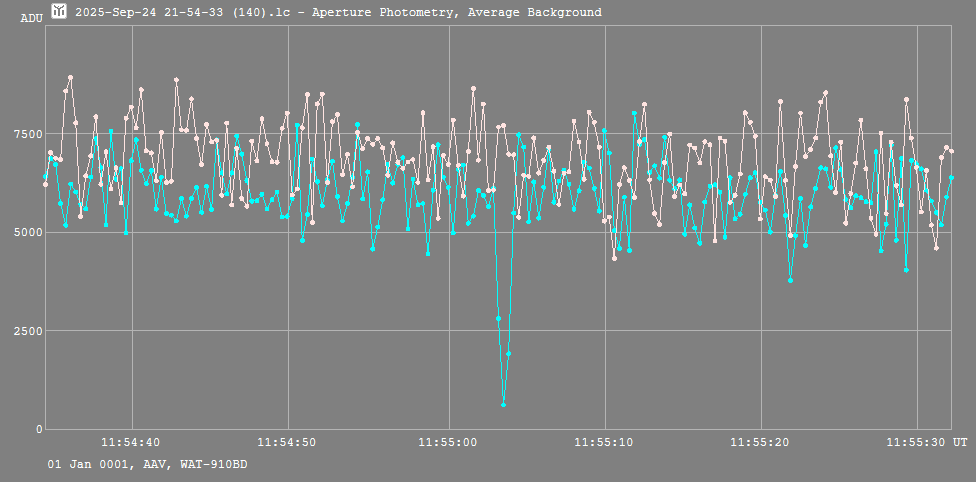Click the light curve icon in title

[60, 12]
